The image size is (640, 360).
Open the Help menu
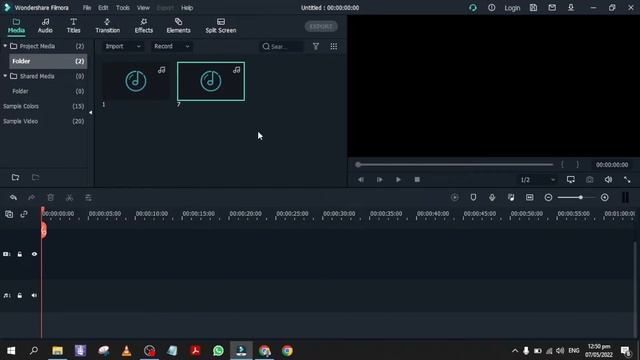tap(187, 8)
